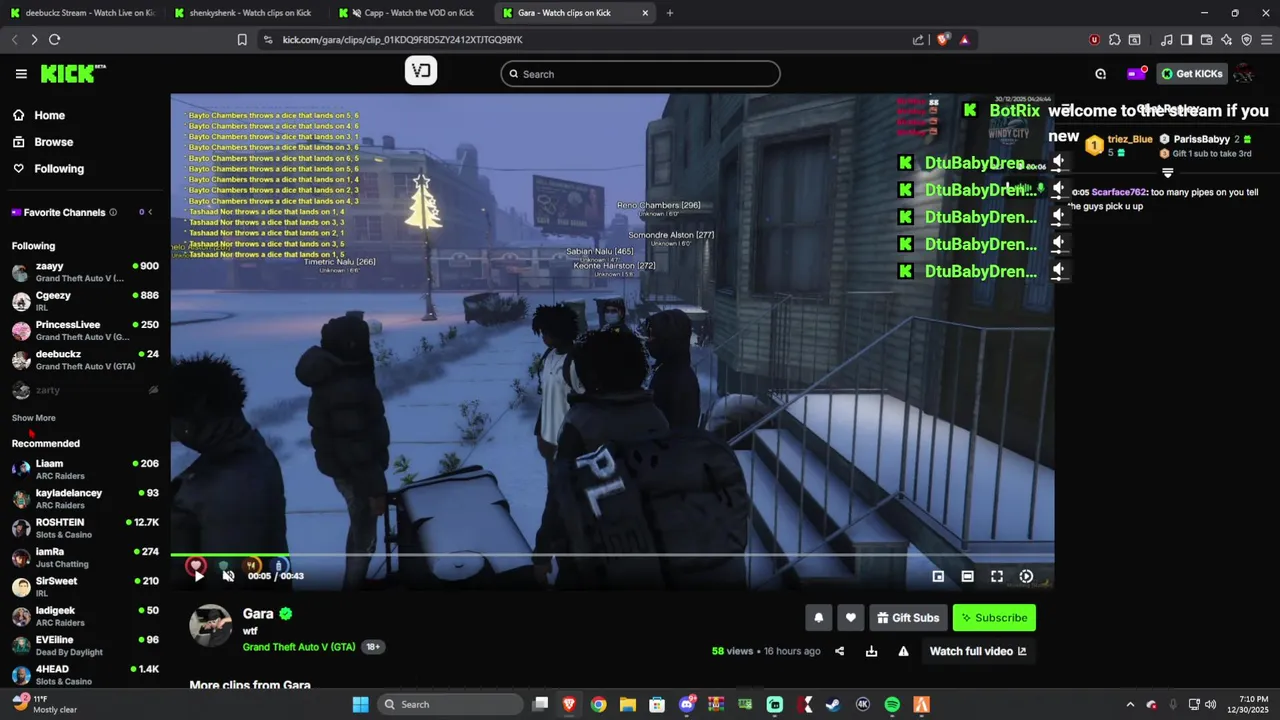Focus the Kick search field

(640, 74)
